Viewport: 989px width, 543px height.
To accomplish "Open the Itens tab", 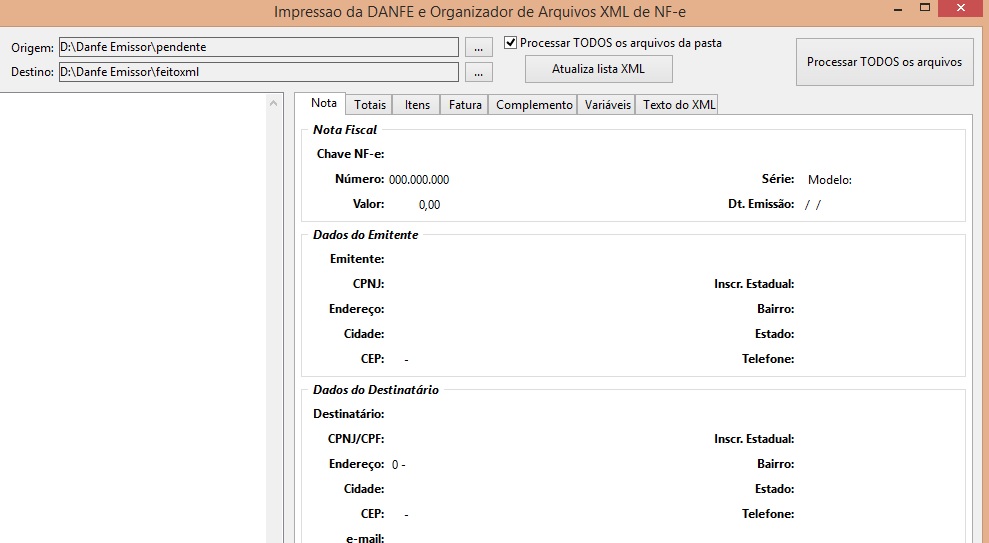I will click(x=417, y=105).
